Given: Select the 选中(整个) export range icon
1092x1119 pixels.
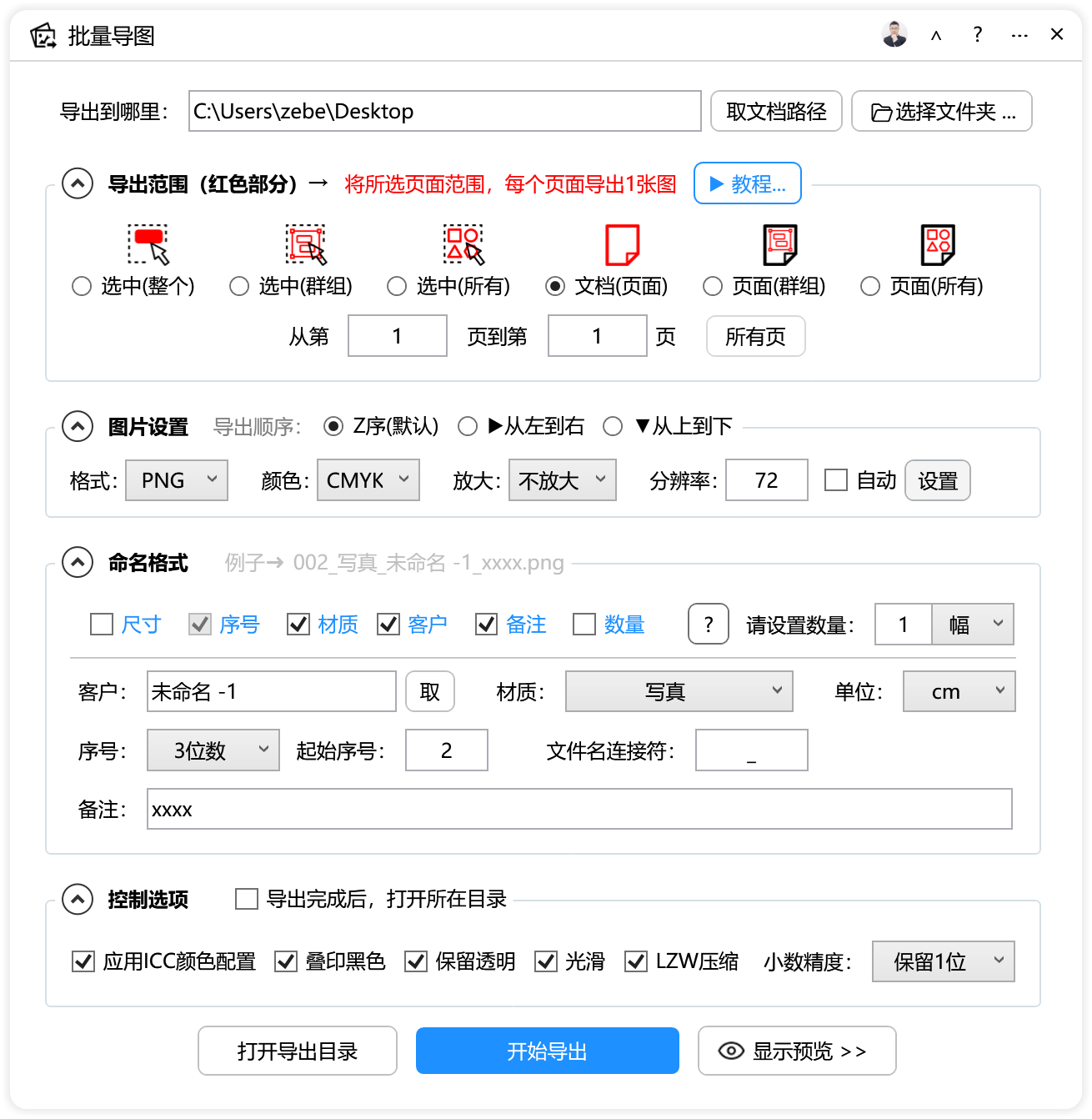Looking at the screenshot, I should click(147, 244).
